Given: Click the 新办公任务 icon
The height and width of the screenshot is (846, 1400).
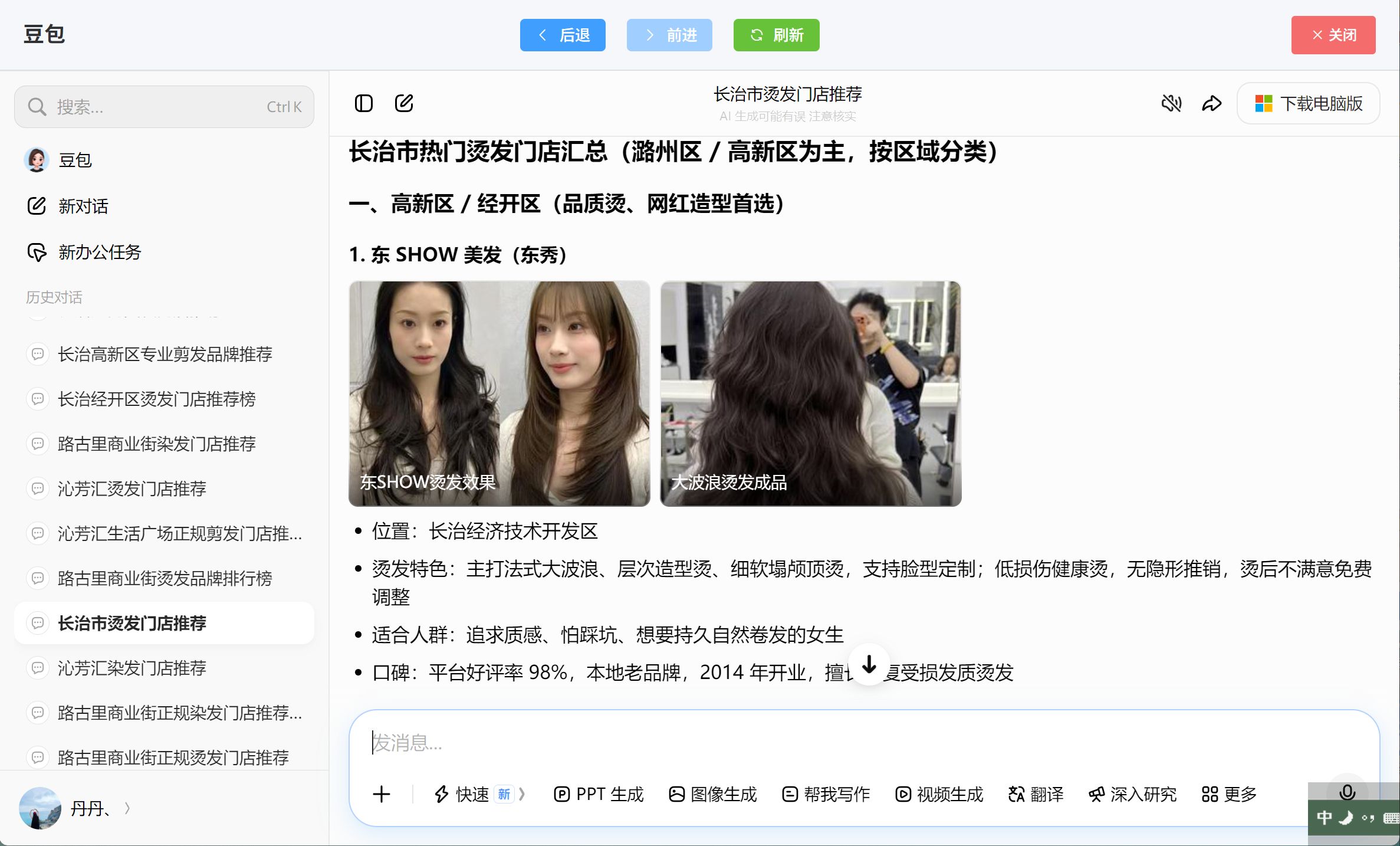Looking at the screenshot, I should 37,252.
